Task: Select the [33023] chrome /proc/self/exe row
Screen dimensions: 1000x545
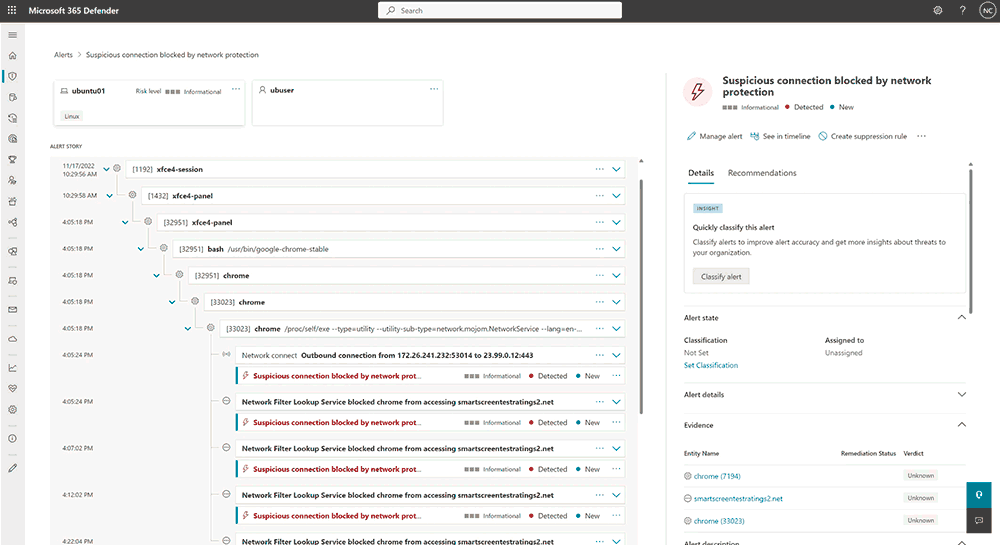Action: [x=422, y=329]
